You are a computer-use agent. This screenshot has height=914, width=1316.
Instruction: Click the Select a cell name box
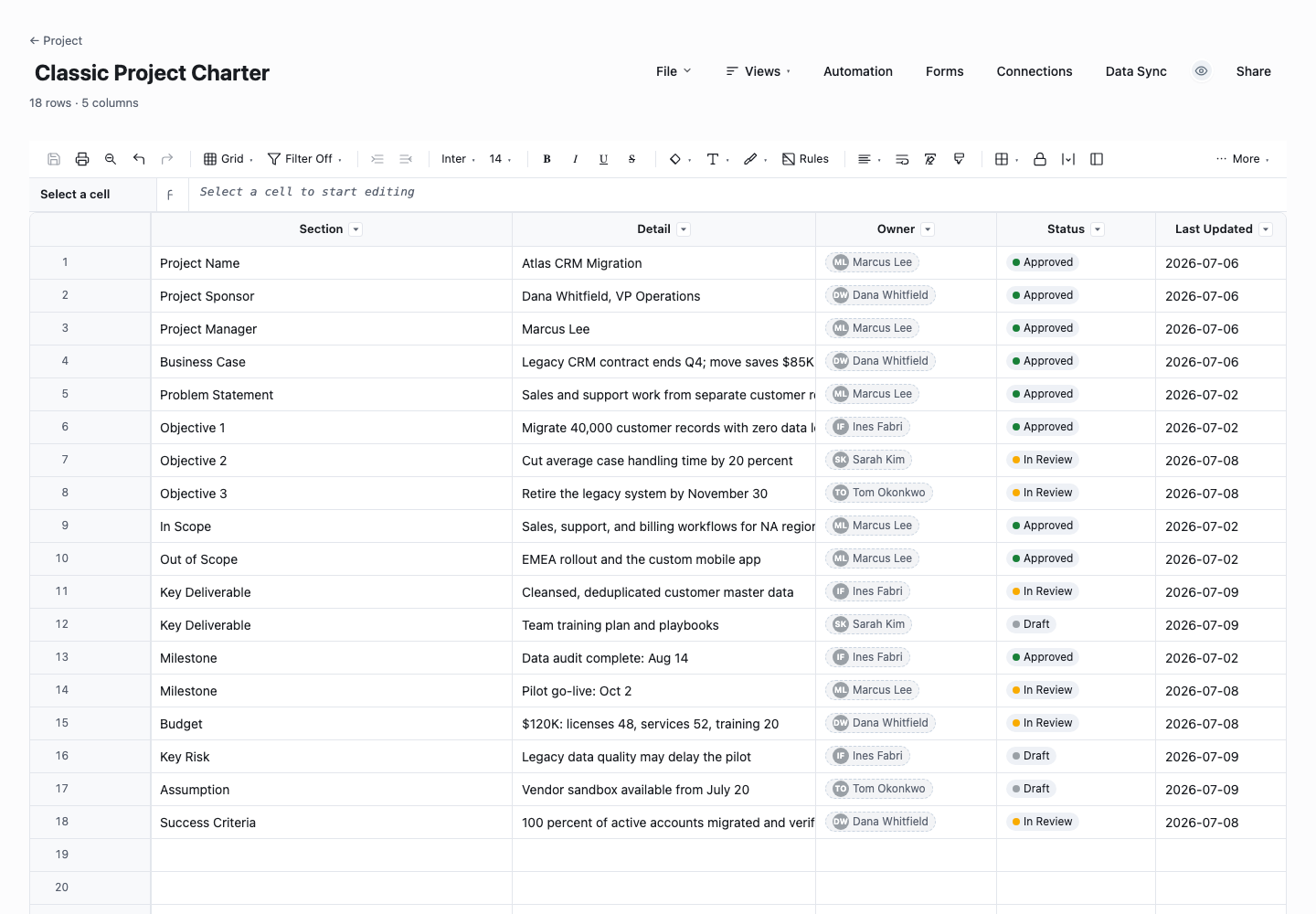pyautogui.click(x=92, y=195)
